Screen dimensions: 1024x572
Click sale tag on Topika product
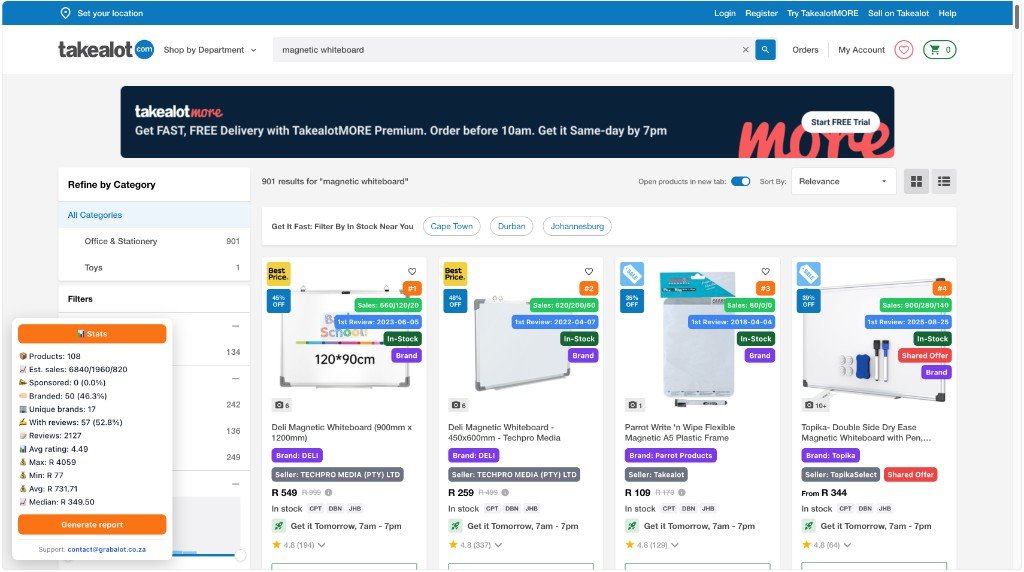(x=808, y=274)
